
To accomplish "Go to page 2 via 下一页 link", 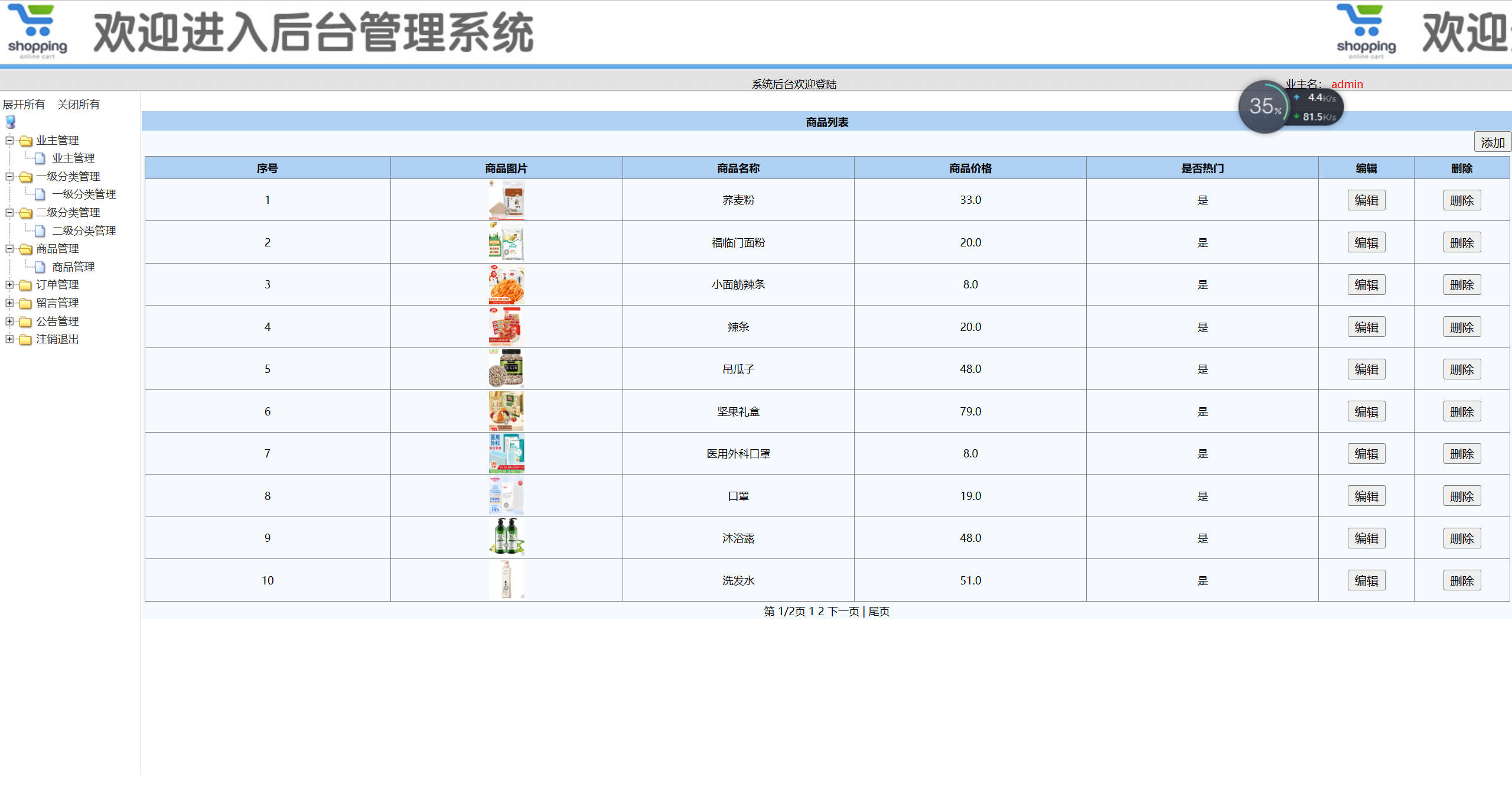I will tap(843, 611).
